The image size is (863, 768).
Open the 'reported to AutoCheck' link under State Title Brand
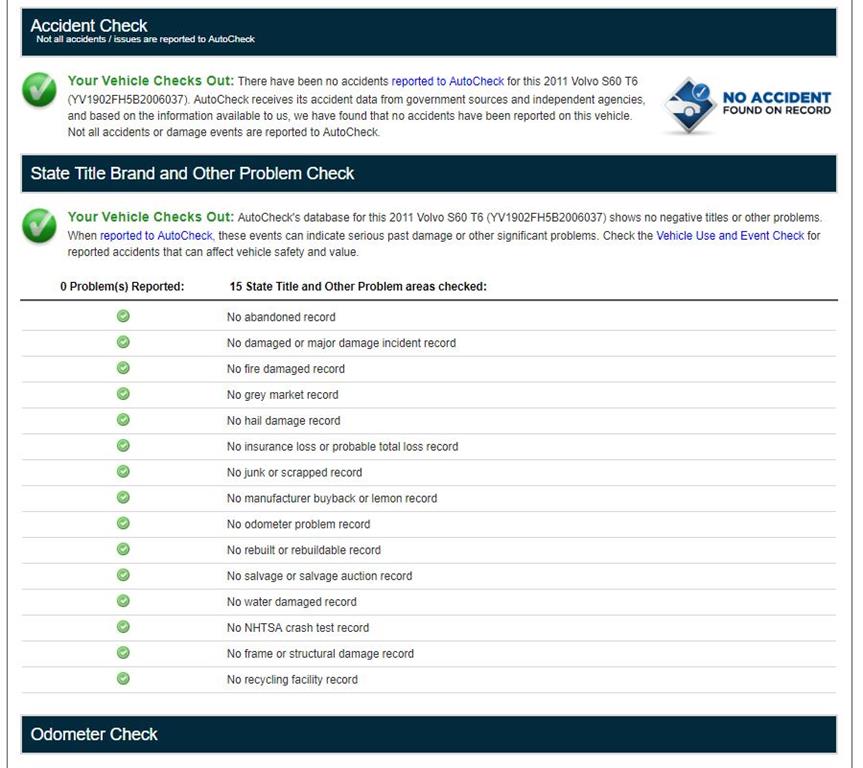tap(156, 236)
